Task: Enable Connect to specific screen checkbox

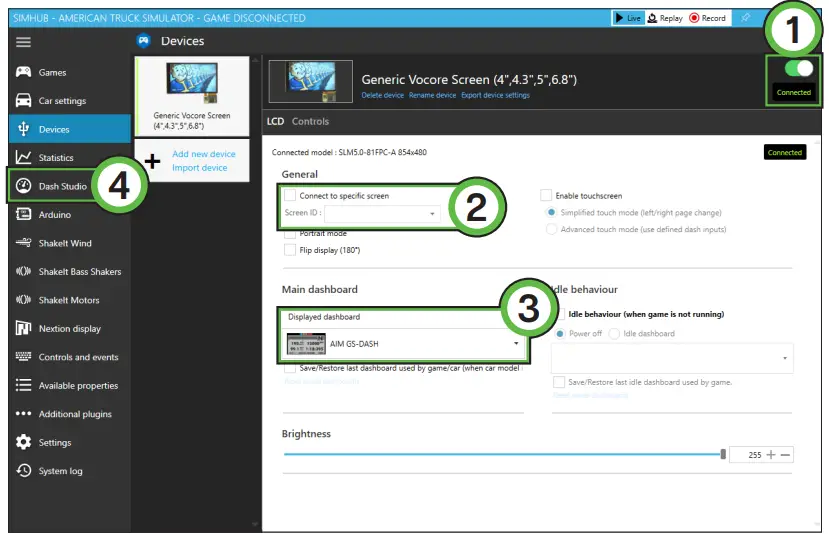Action: (290, 195)
